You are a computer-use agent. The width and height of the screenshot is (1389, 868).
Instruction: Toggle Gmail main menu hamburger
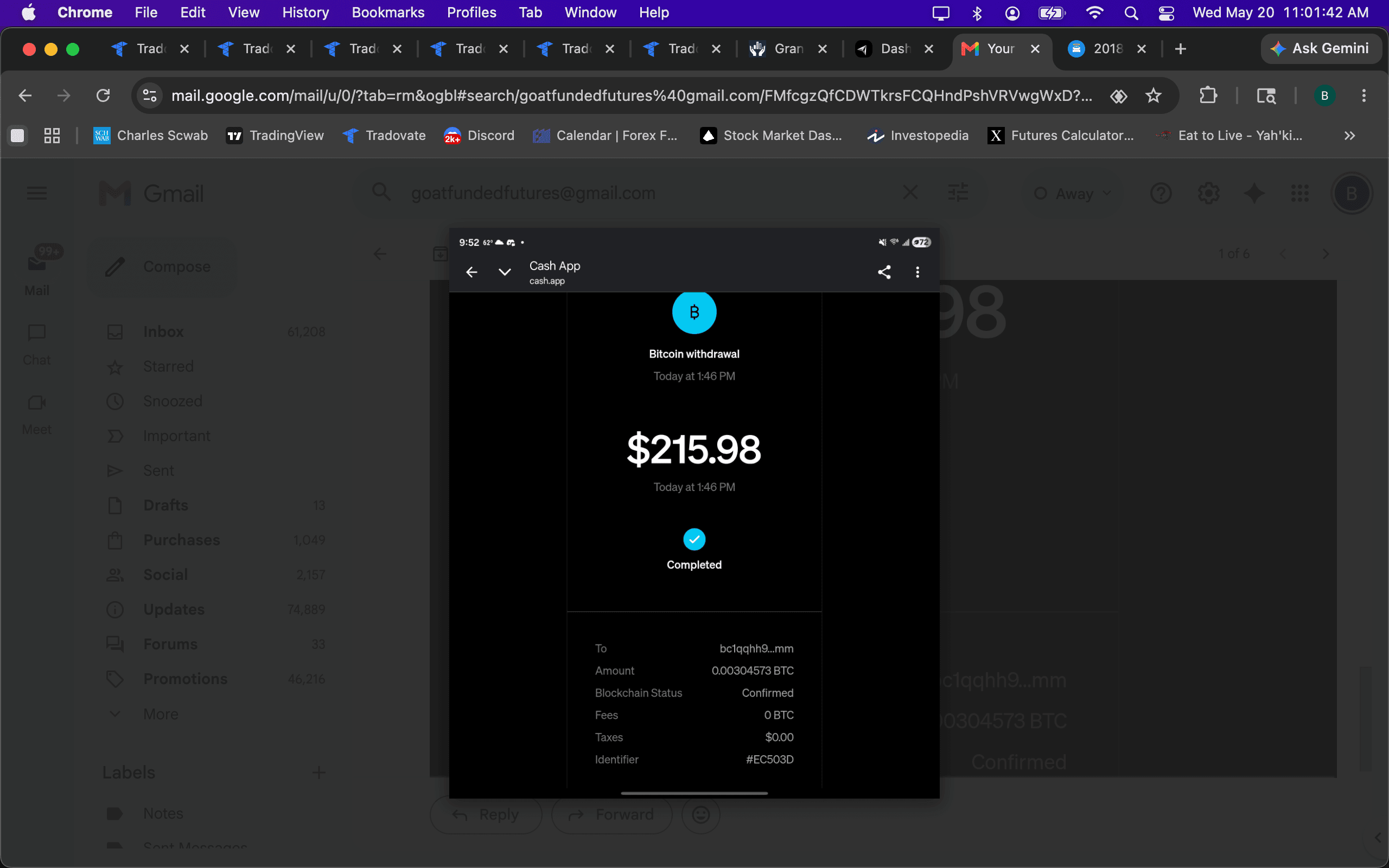[37, 194]
